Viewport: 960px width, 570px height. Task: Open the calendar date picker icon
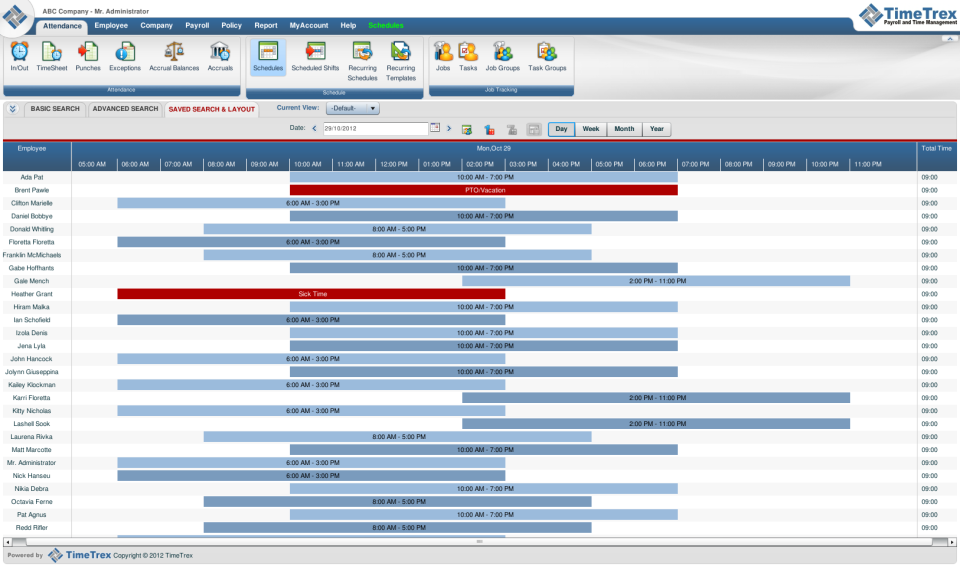point(435,128)
